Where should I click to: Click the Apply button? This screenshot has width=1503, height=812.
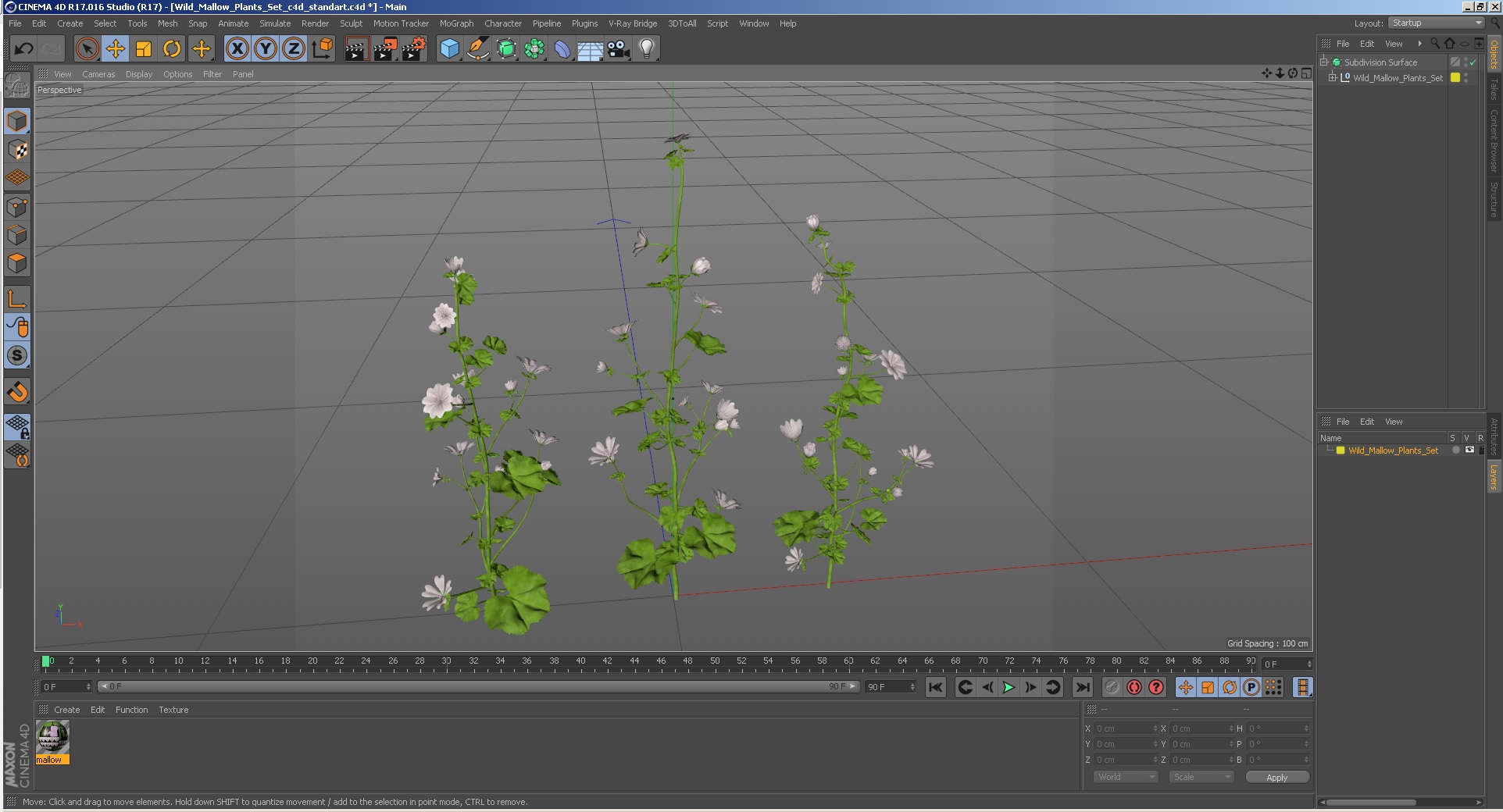point(1277,777)
